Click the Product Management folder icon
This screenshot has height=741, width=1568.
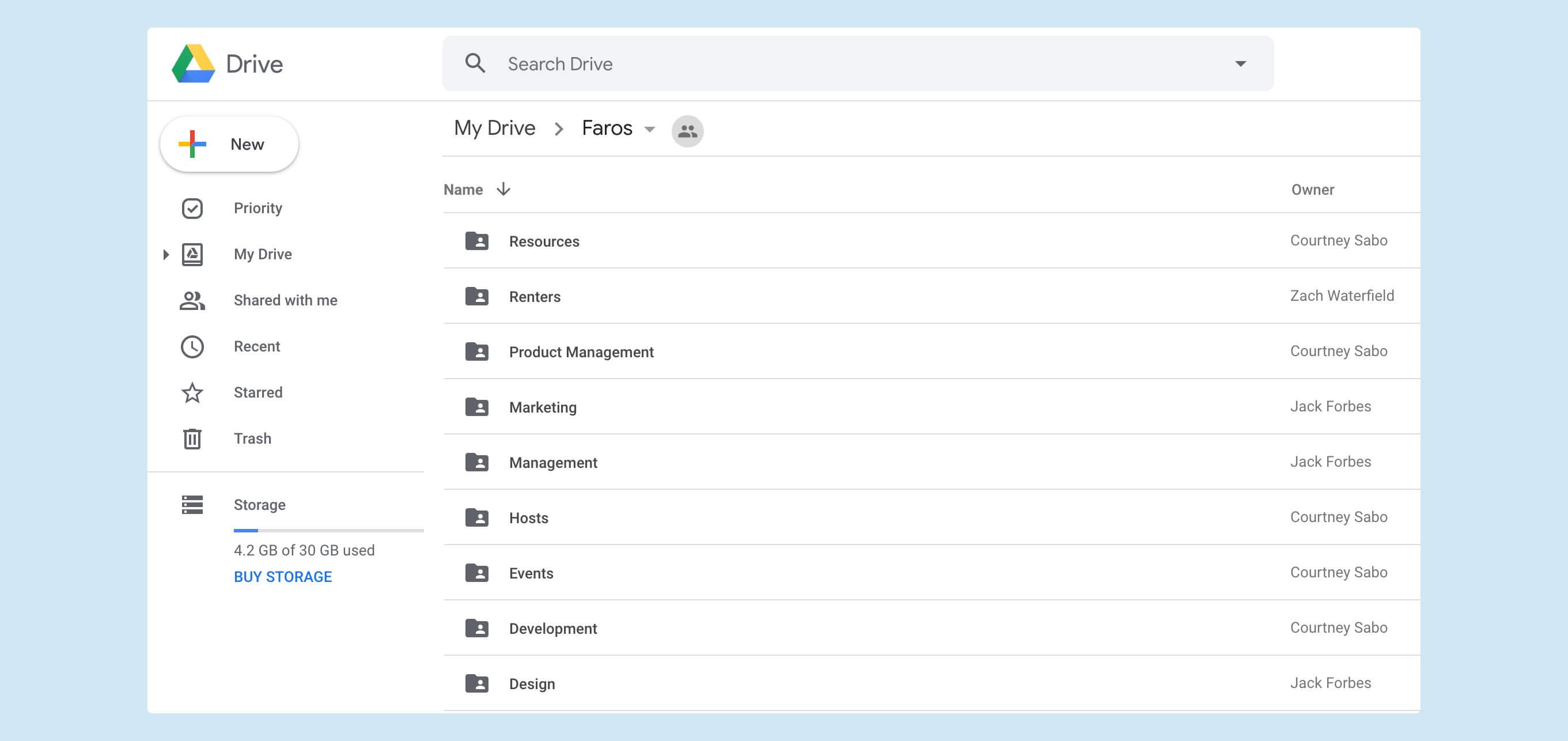point(476,352)
